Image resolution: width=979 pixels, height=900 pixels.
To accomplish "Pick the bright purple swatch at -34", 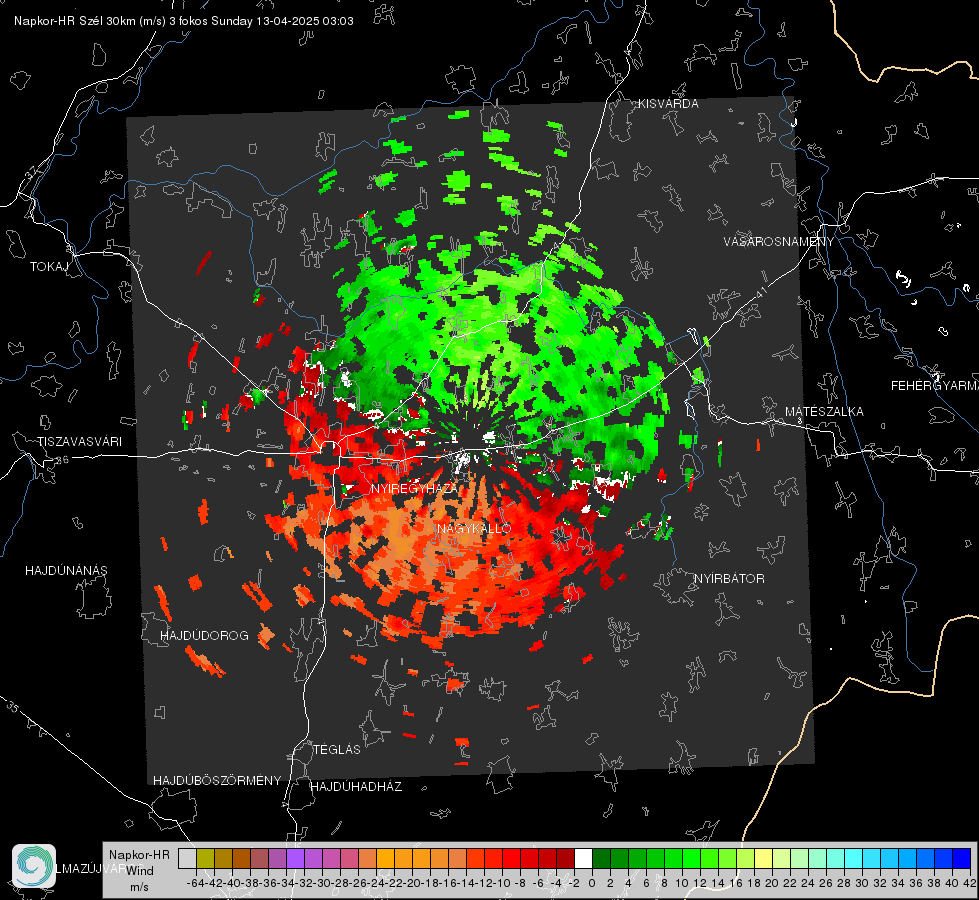I will click(x=295, y=858).
